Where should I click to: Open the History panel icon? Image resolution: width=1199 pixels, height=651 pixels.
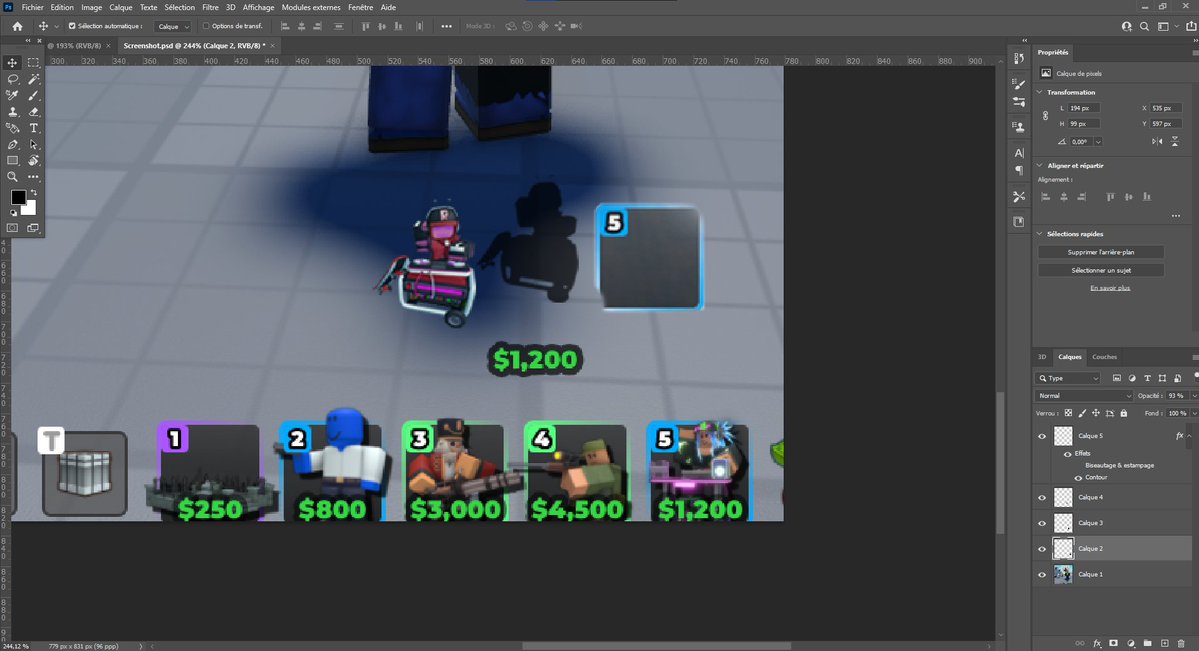[1019, 59]
